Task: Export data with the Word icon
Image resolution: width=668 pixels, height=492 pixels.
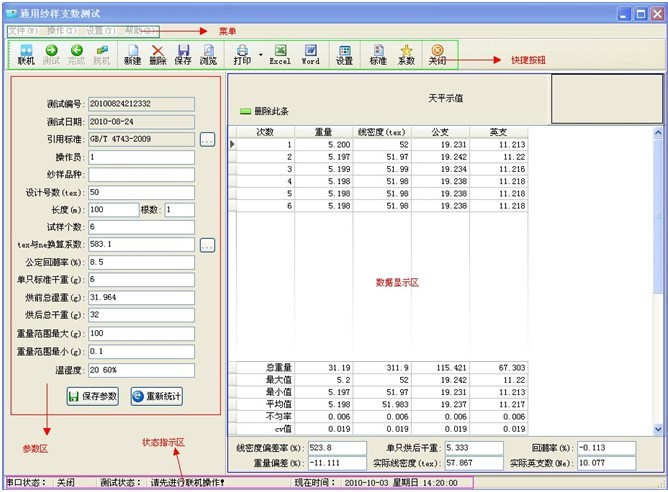Action: pos(311,54)
